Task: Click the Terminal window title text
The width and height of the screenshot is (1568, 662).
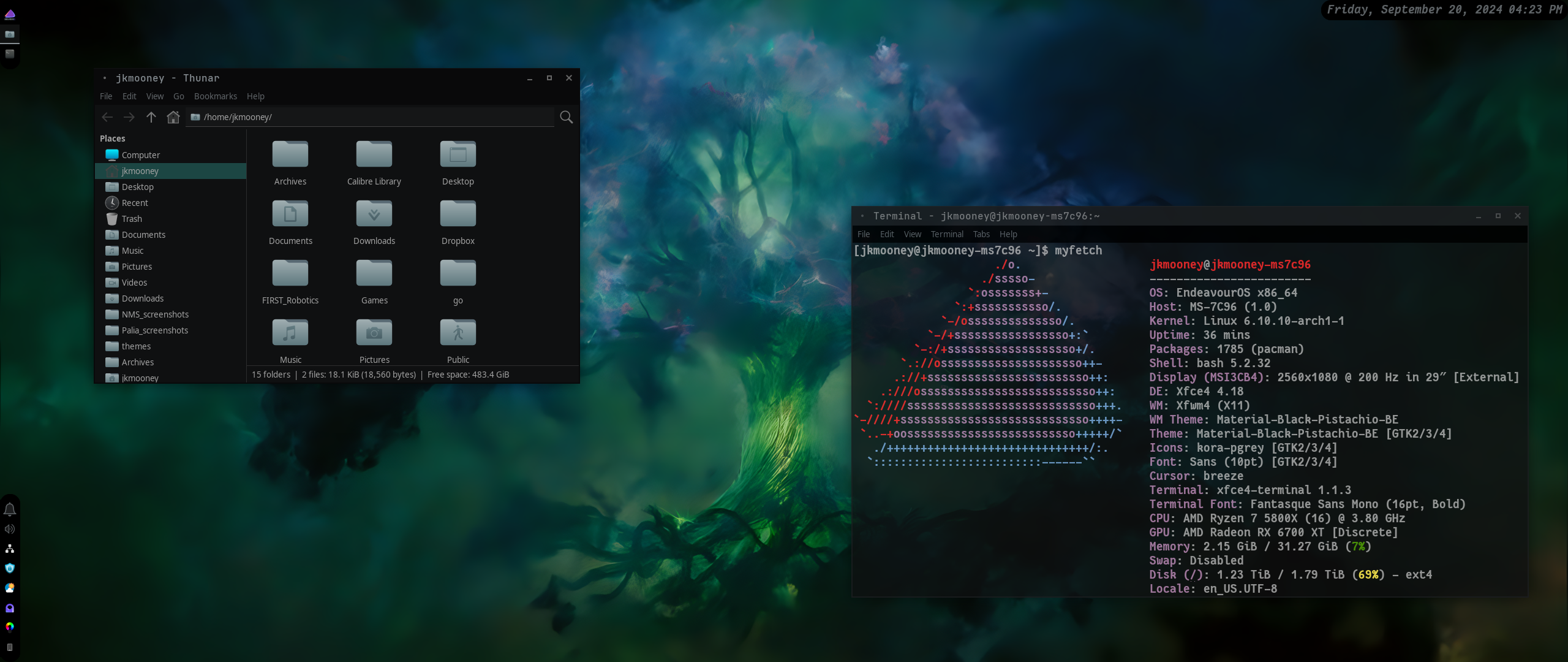Action: 986,216
